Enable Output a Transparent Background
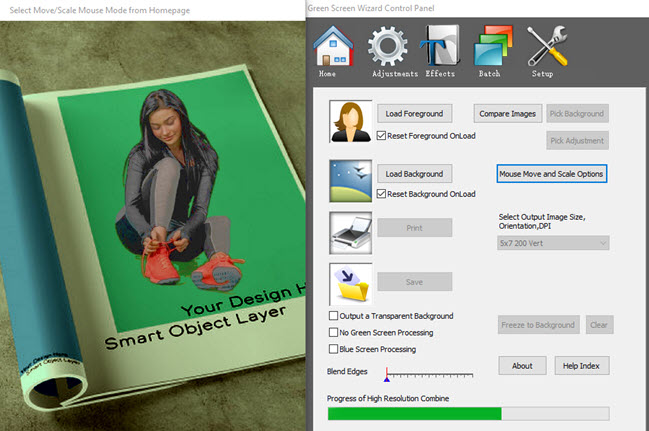This screenshot has width=649, height=431. coord(333,316)
